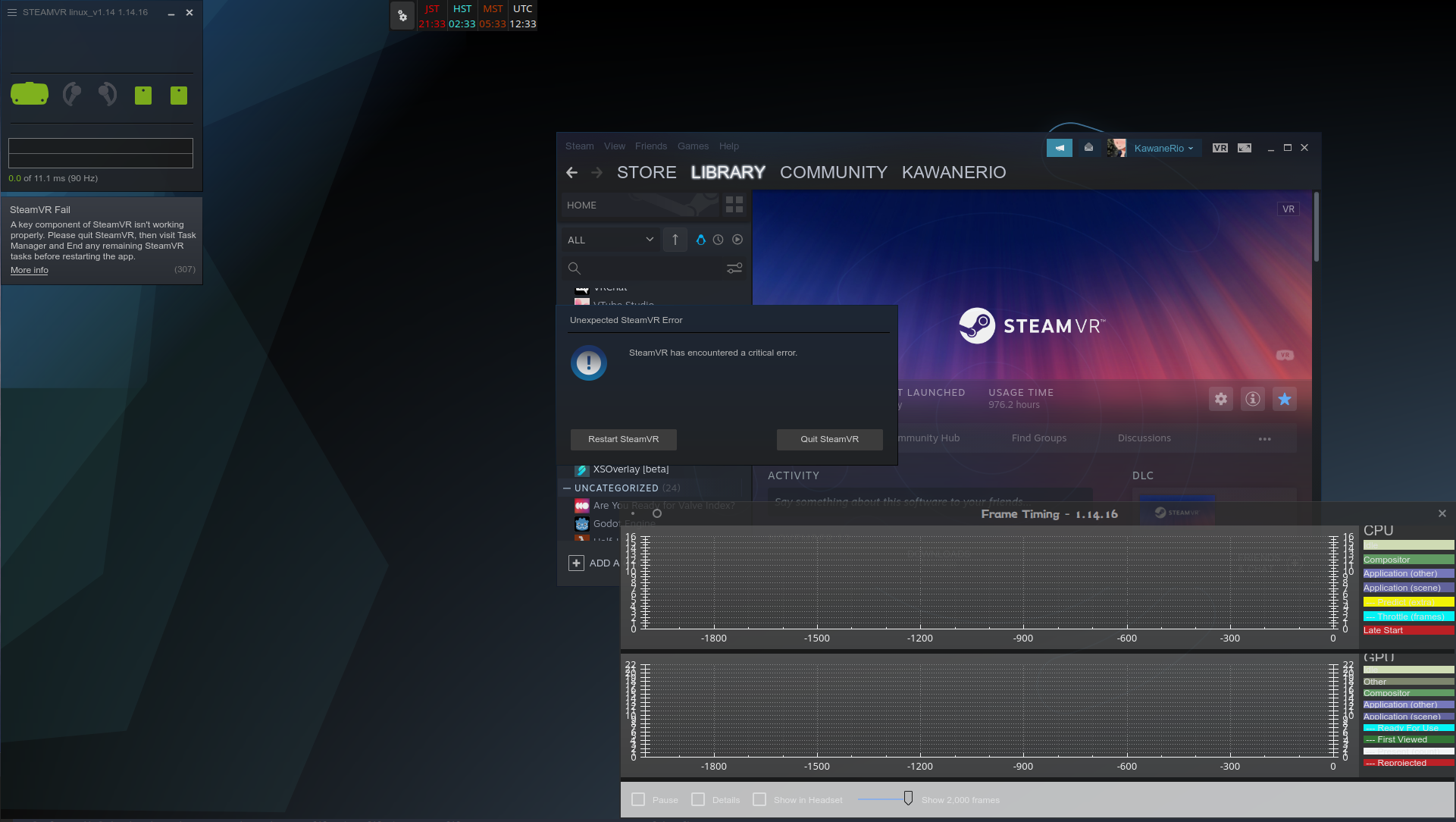Click the library search field

click(x=644, y=268)
